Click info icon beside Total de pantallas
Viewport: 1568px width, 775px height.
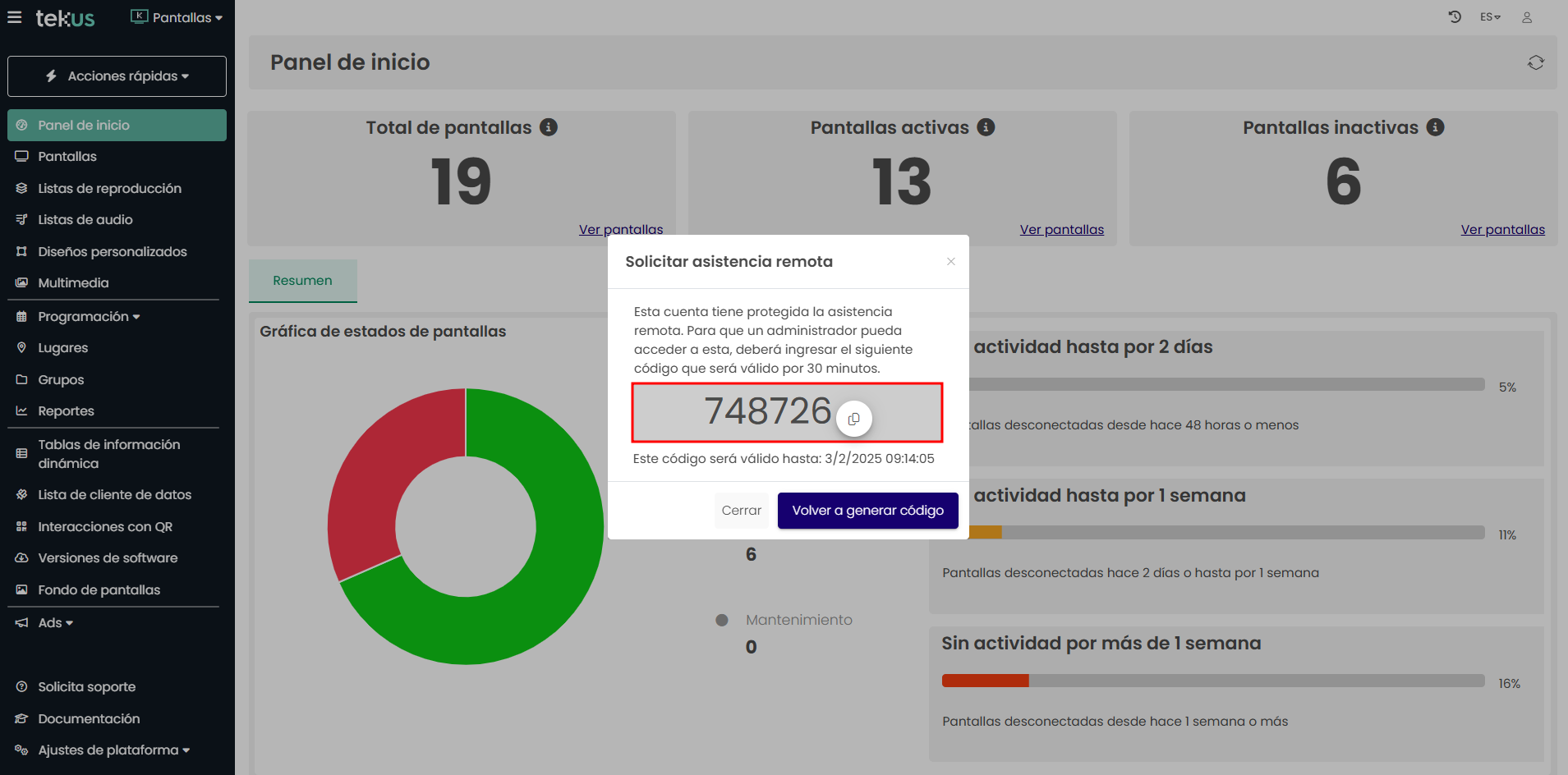(549, 127)
